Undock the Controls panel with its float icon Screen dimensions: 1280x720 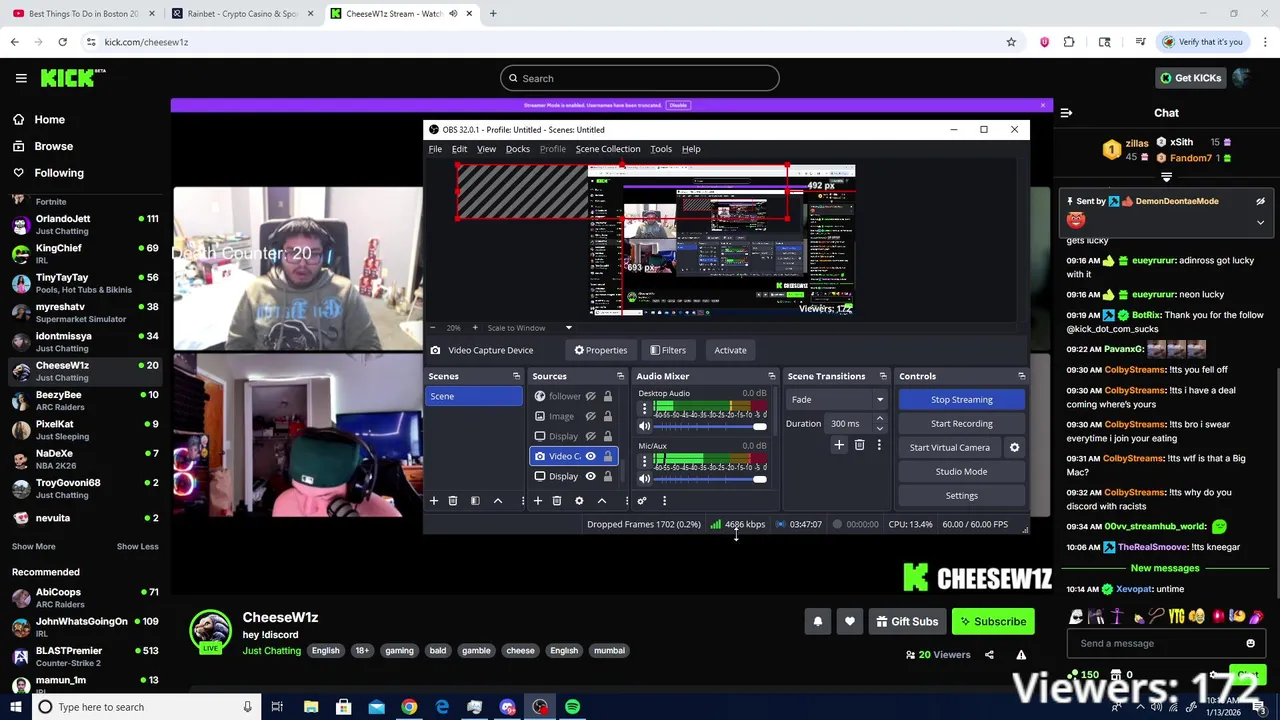coord(1021,376)
